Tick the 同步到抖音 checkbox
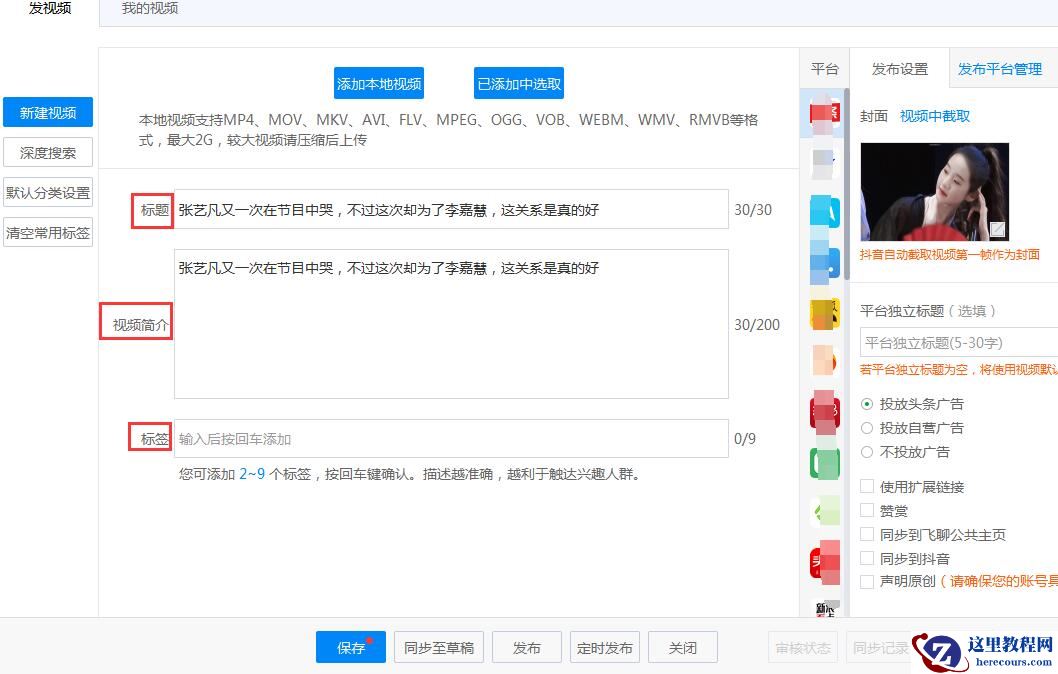This screenshot has height=674, width=1058. pos(867,559)
